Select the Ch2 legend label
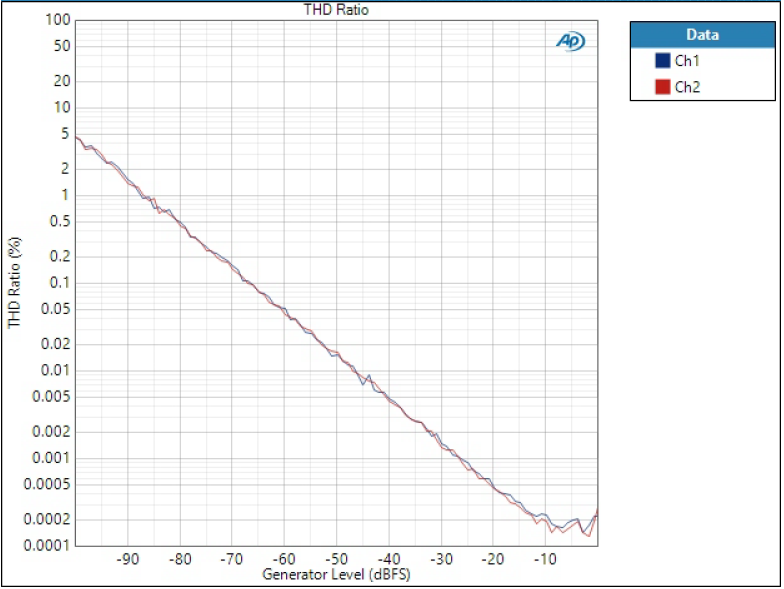 point(688,87)
